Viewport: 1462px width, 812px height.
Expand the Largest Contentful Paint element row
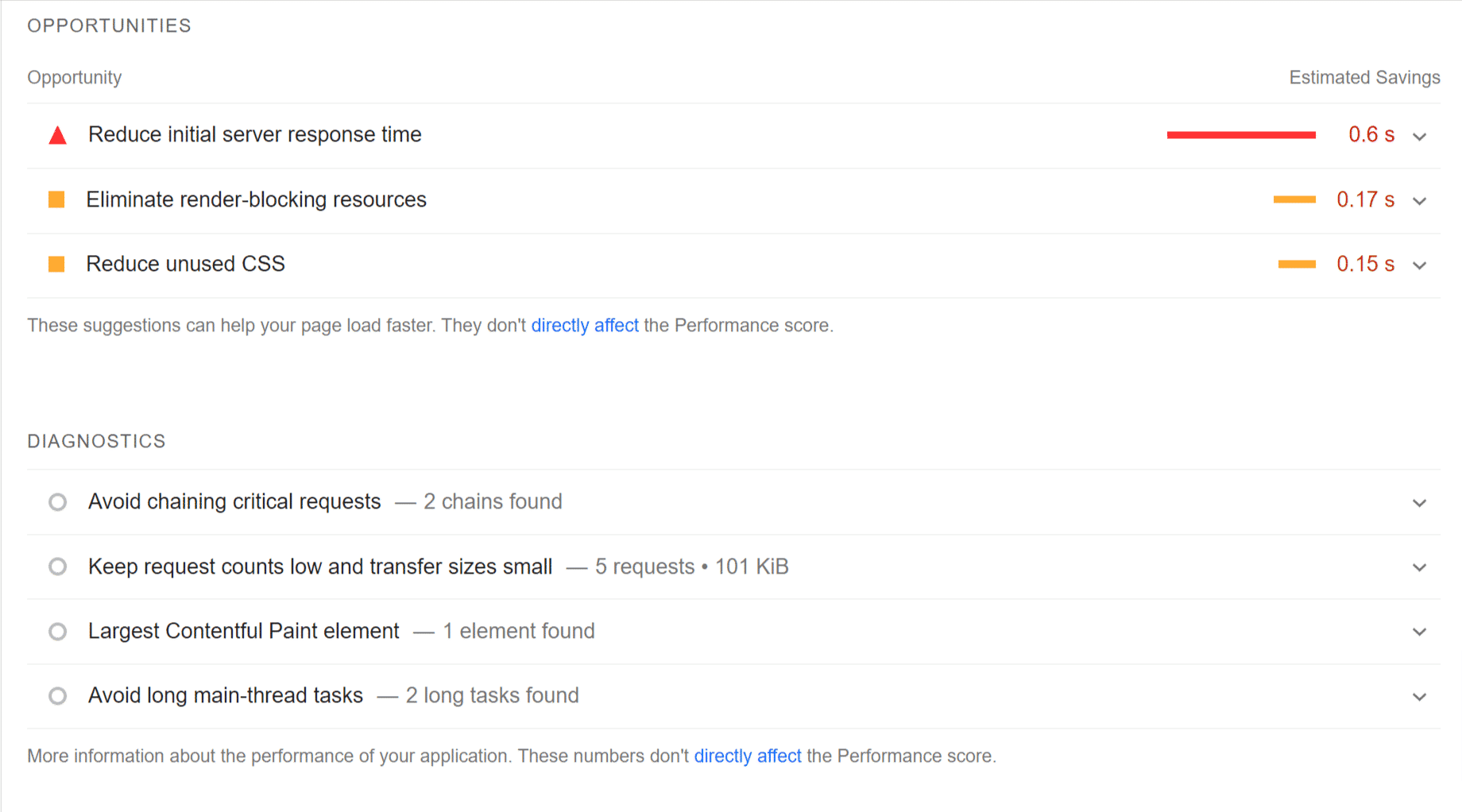(1419, 632)
